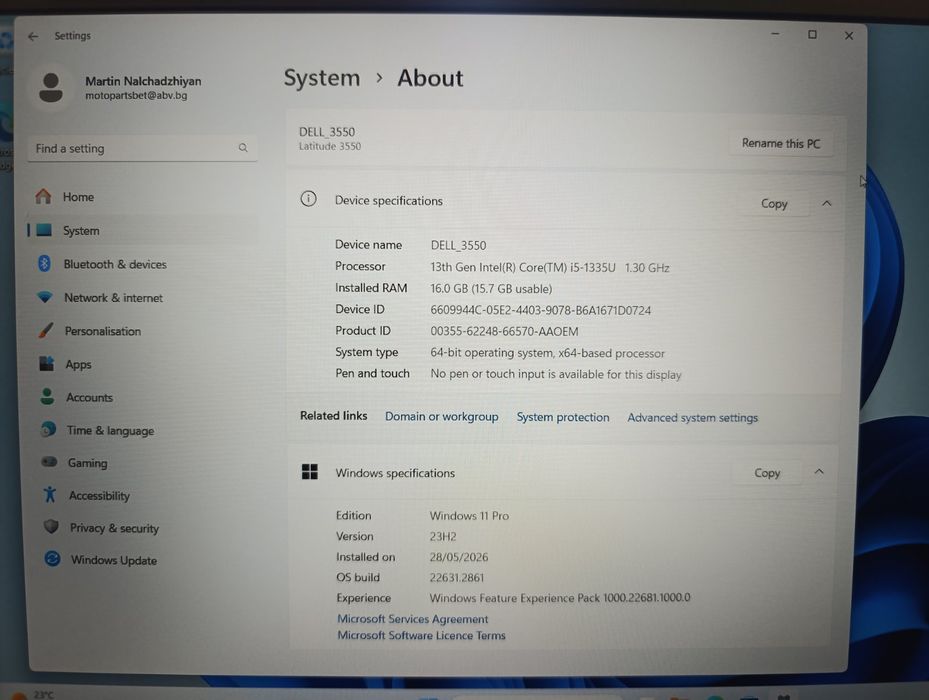Click the Installed on date 28/05/2026

tap(459, 557)
